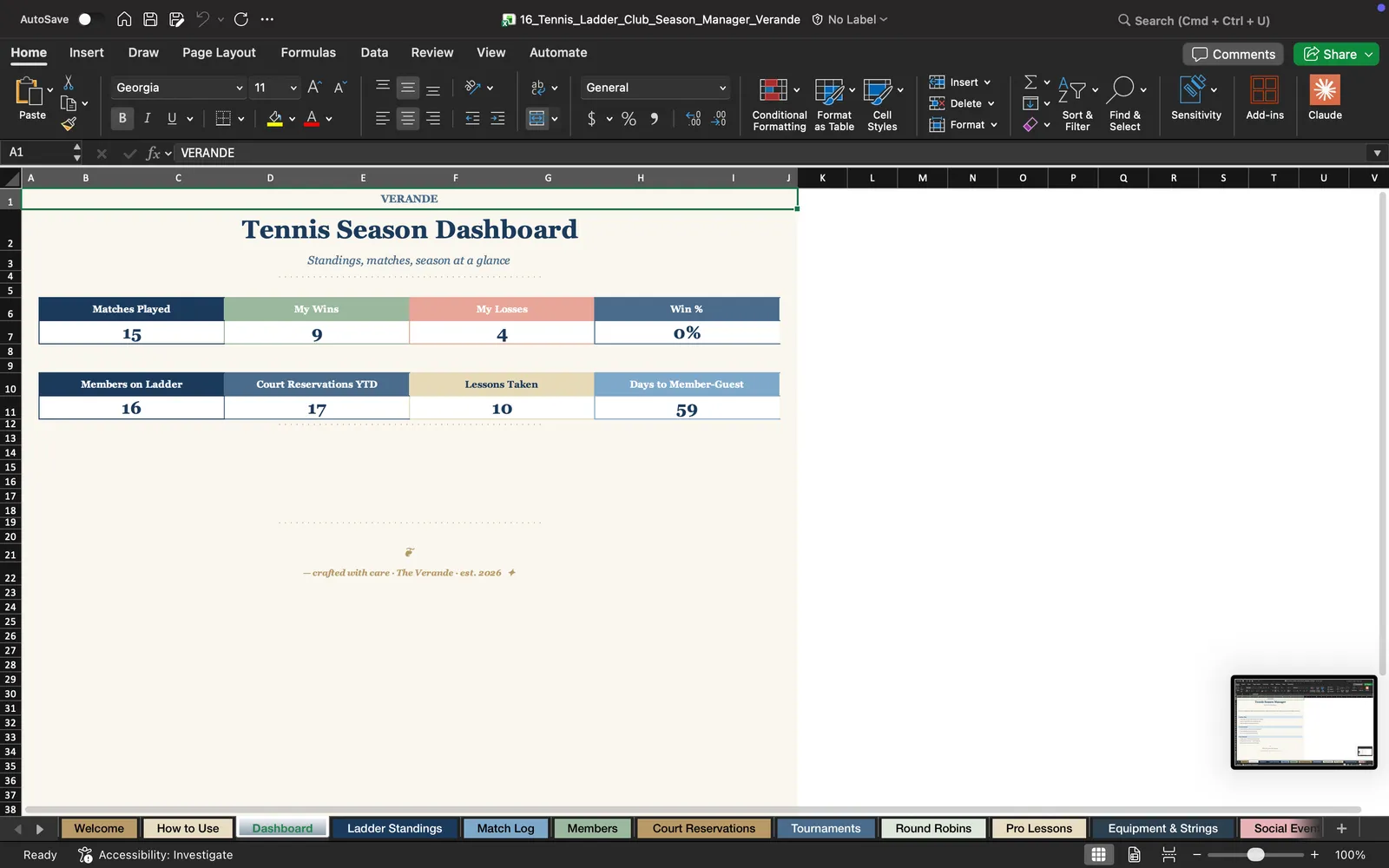Switch to the Match Log sheet tab

[506, 828]
